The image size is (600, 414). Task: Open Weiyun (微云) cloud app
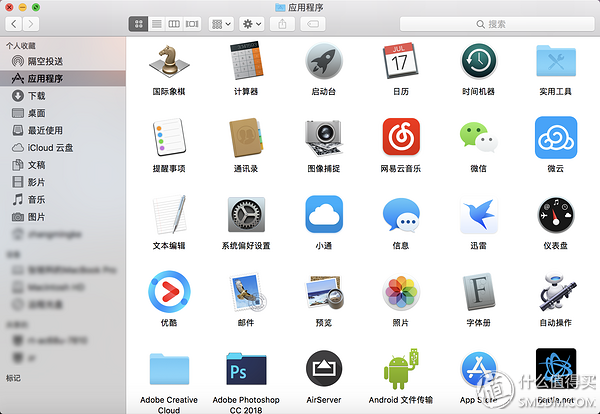[x=556, y=138]
